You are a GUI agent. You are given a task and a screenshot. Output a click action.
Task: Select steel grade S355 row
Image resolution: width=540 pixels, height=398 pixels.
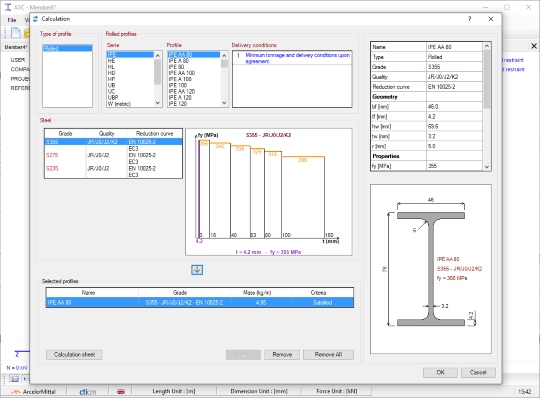(x=113, y=142)
